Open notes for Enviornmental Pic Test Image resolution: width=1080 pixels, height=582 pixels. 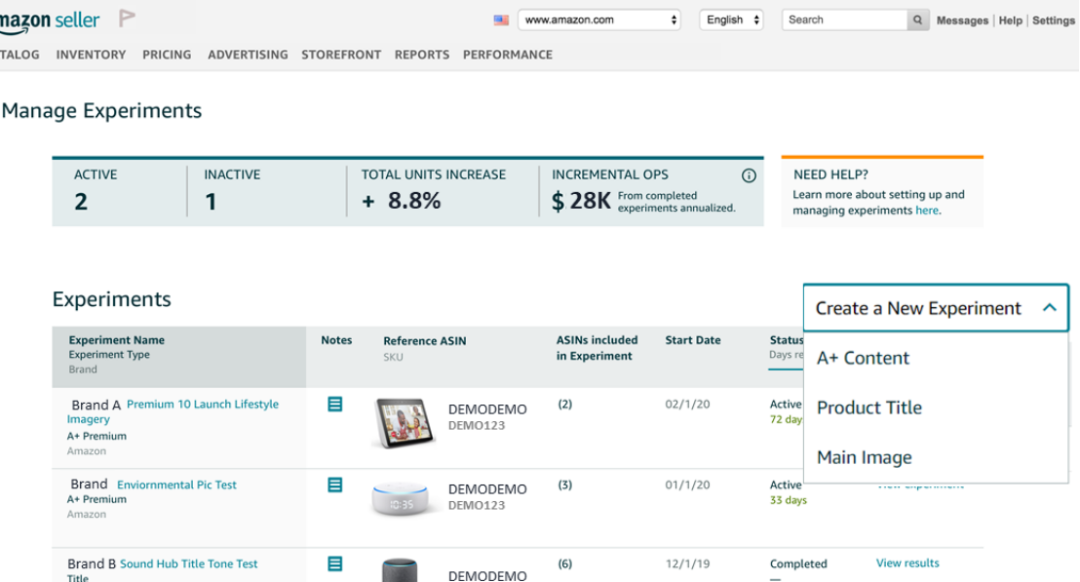[x=335, y=485]
